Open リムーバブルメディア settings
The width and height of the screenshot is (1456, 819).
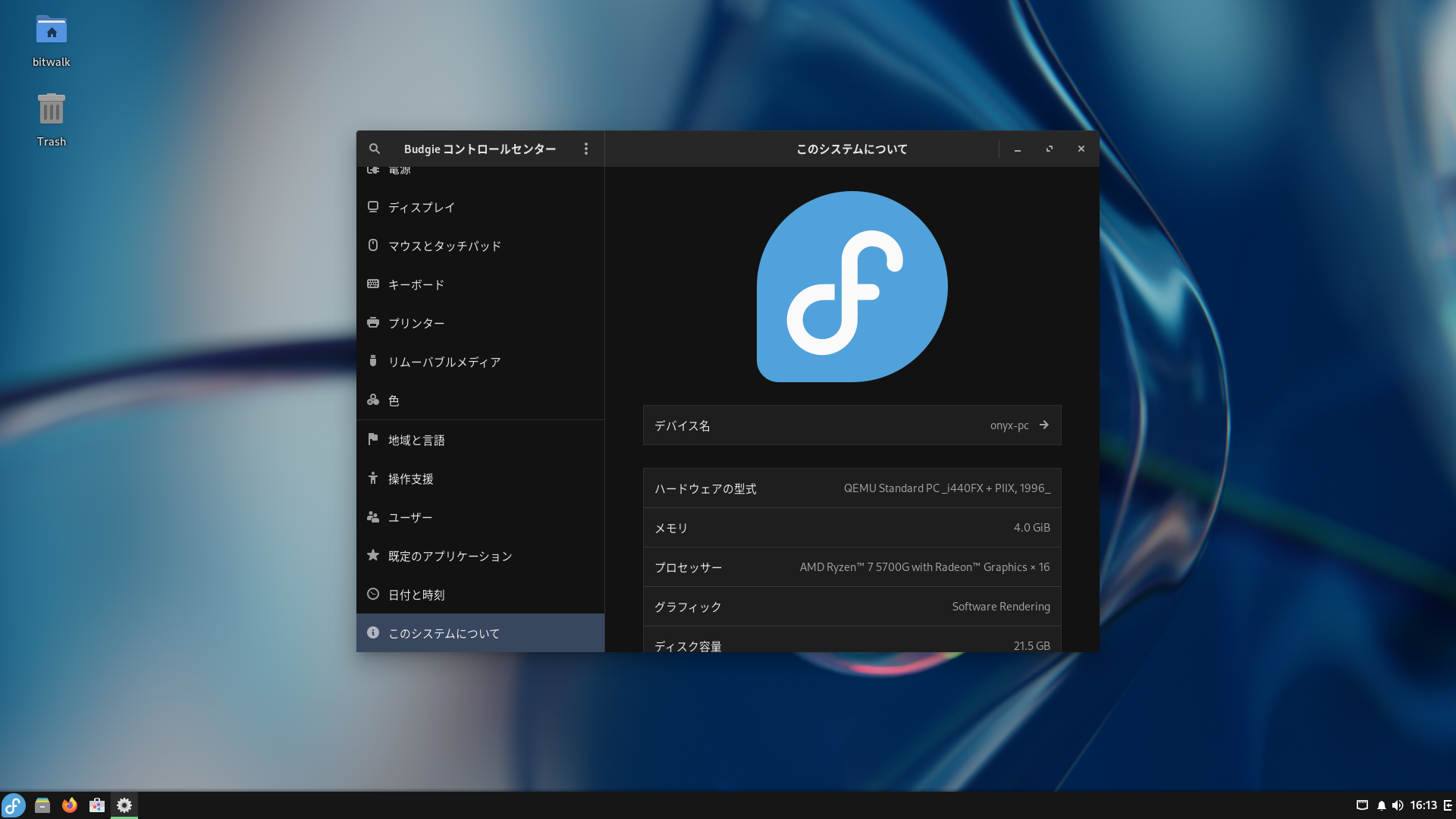point(444,362)
